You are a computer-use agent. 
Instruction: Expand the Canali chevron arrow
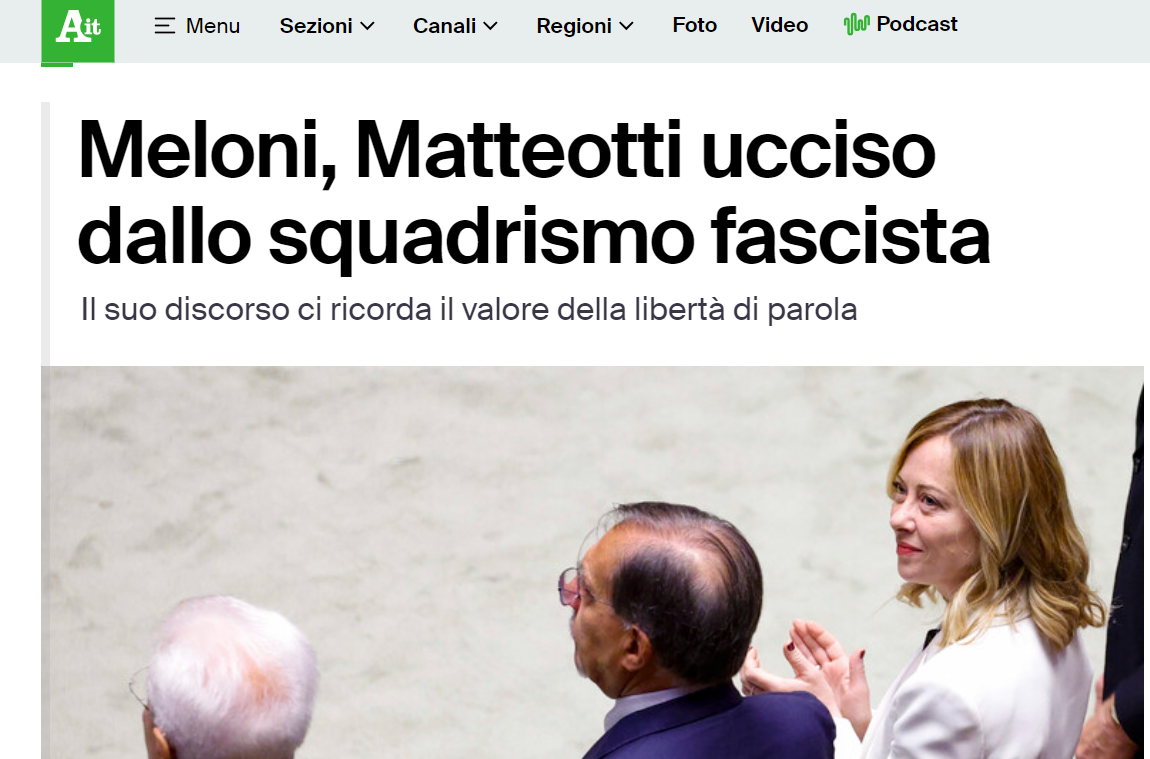(x=491, y=26)
